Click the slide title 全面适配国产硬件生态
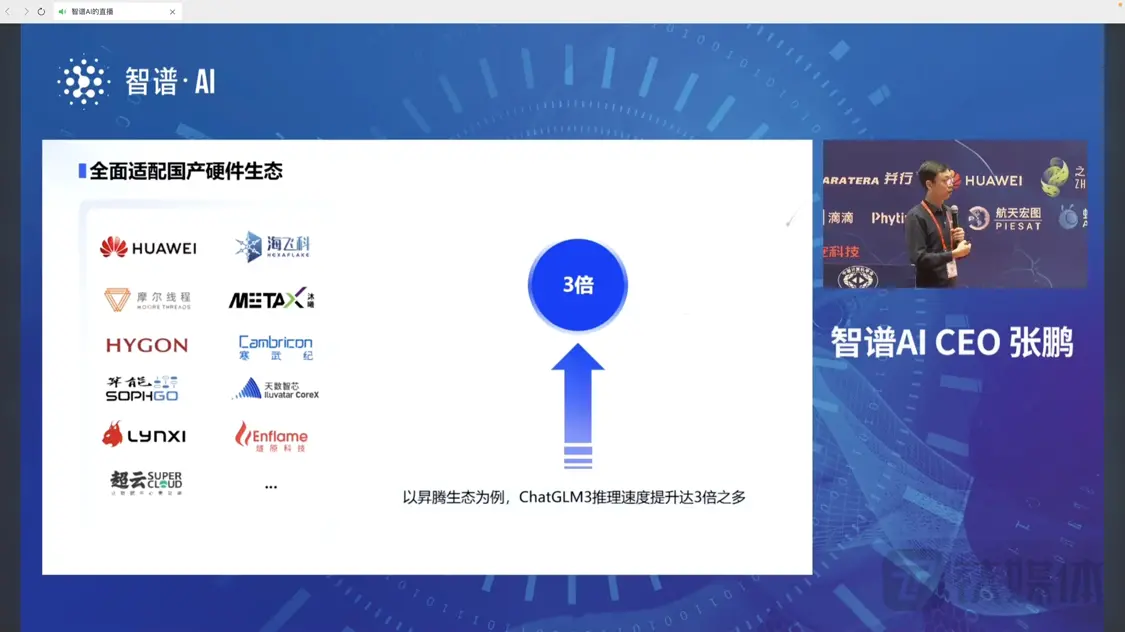The image size is (1125, 632). (186, 171)
